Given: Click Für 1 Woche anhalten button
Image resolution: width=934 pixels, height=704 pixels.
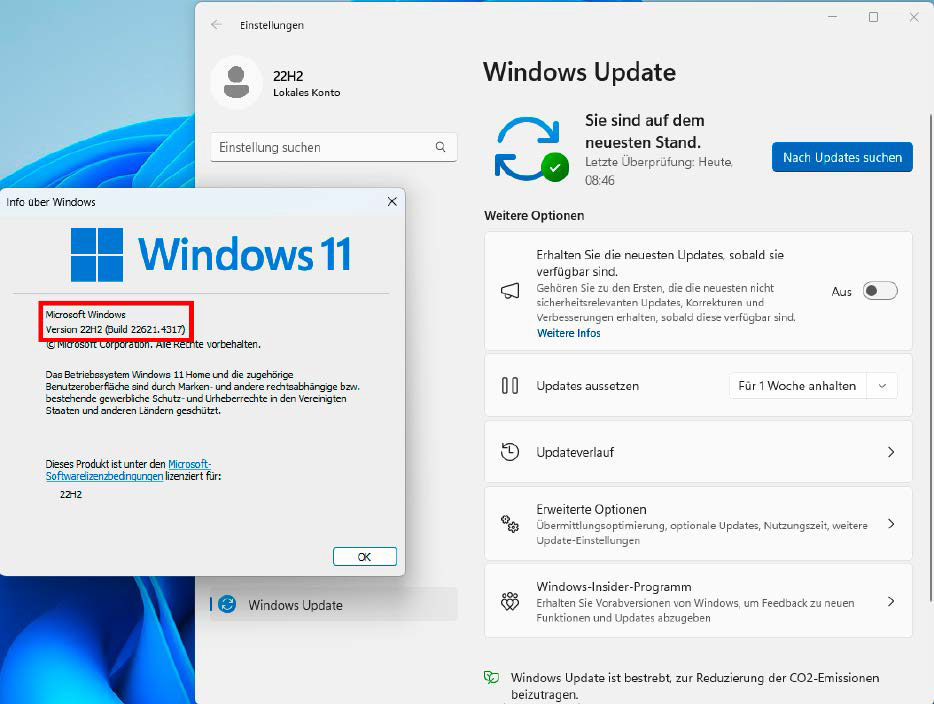Looking at the screenshot, I should tap(798, 386).
